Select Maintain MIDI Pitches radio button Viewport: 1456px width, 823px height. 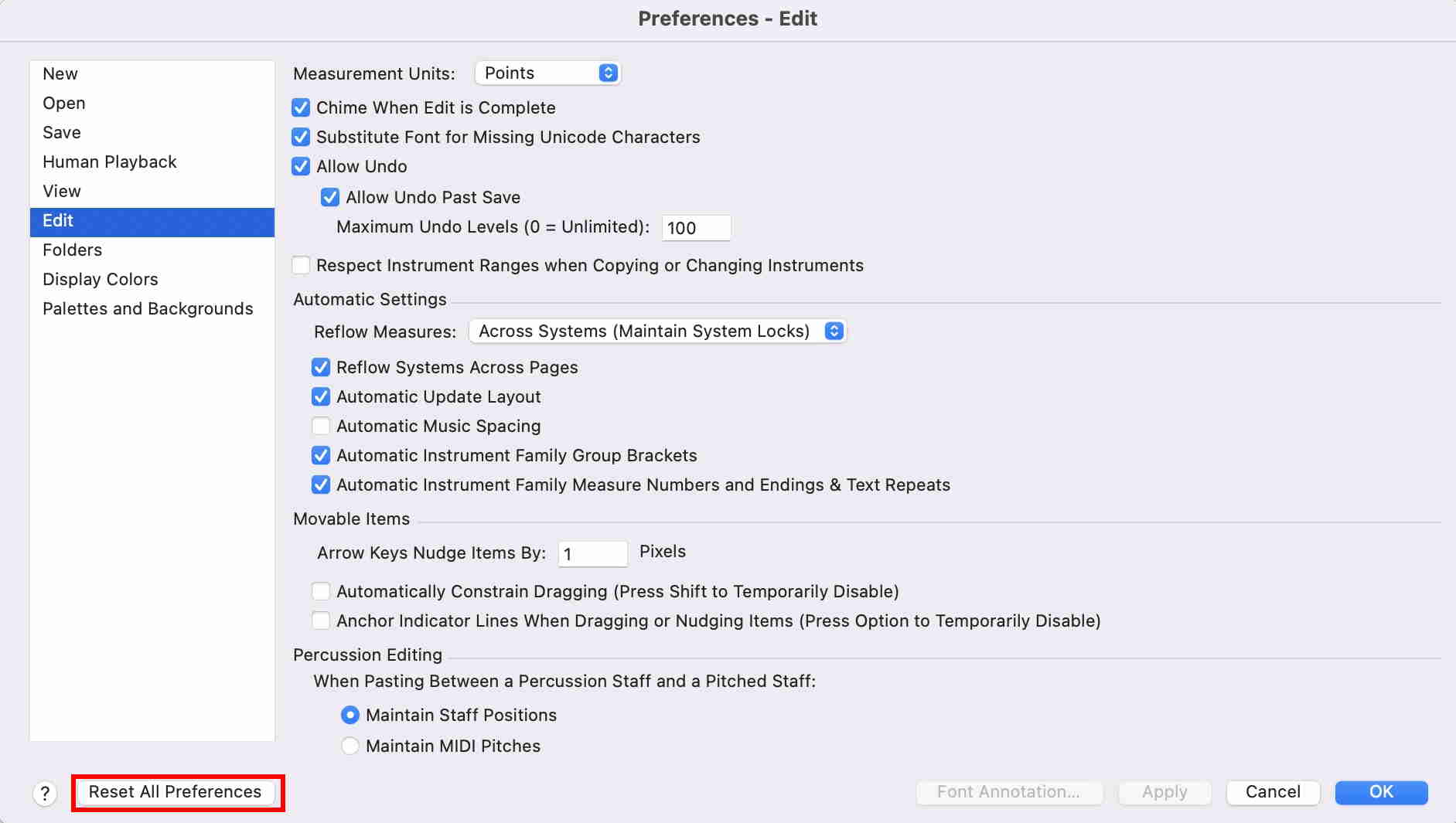pos(350,746)
